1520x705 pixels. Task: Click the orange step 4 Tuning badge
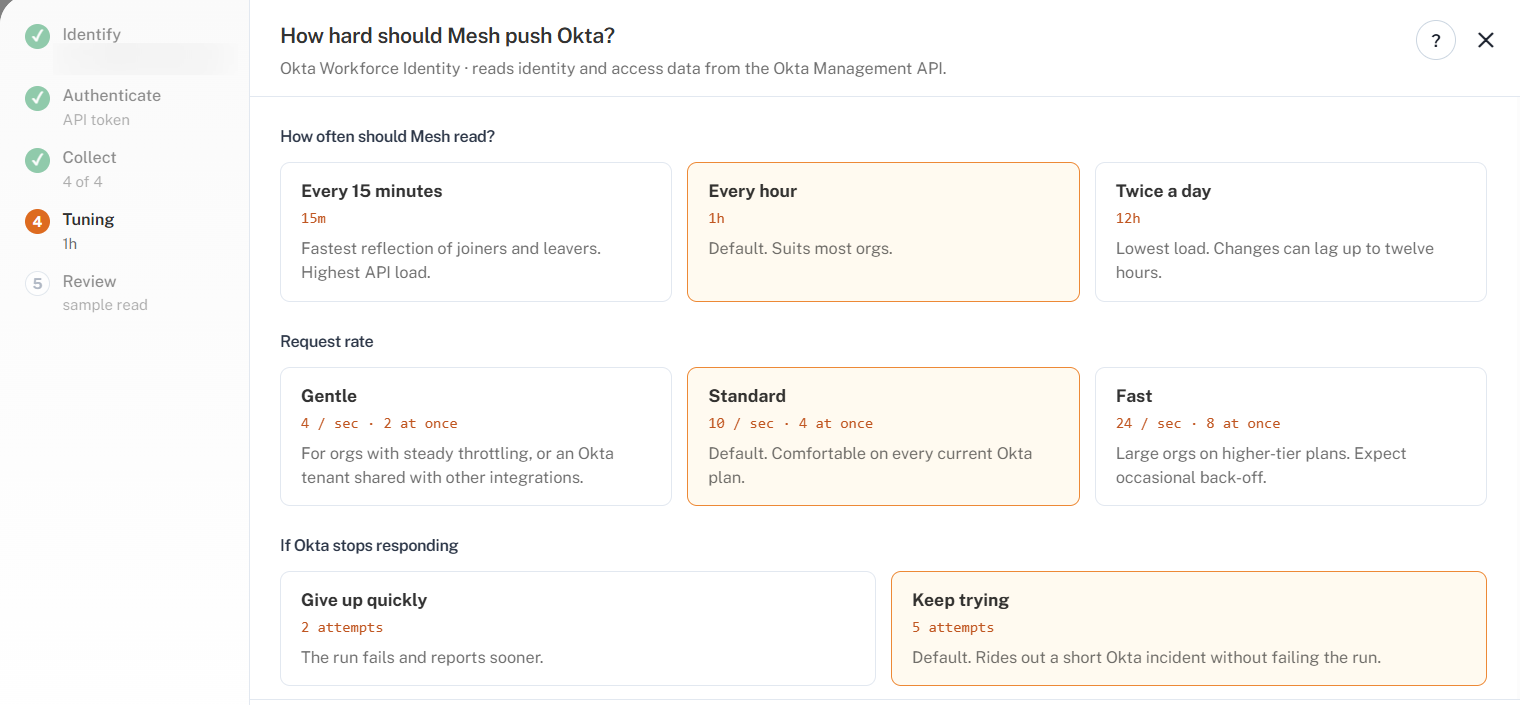37,222
